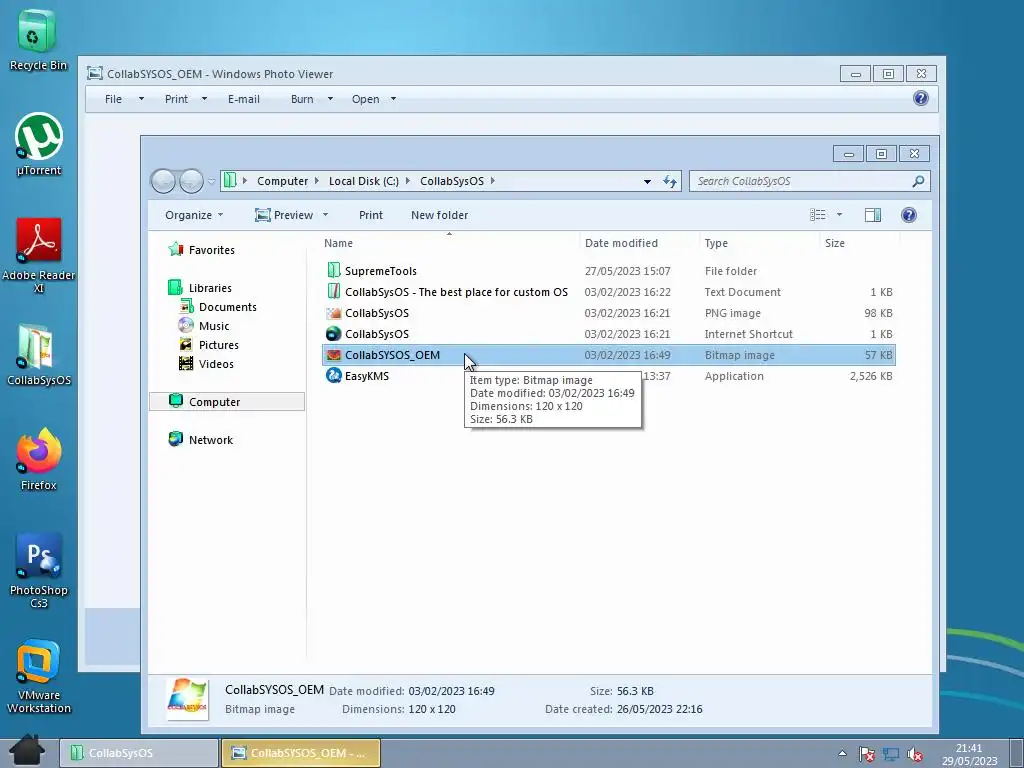Click the Forward navigation button
The width and height of the screenshot is (1024, 768).
191,181
